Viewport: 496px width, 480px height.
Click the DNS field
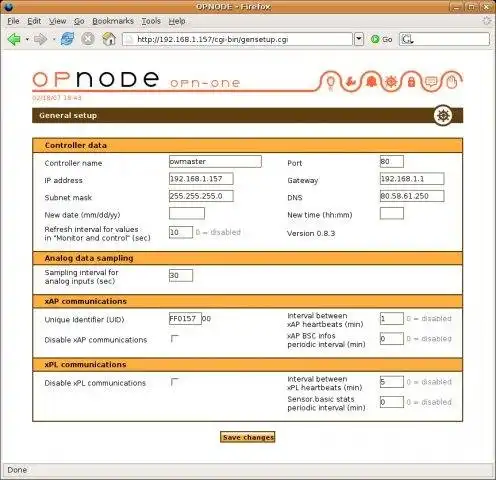pyautogui.click(x=412, y=196)
